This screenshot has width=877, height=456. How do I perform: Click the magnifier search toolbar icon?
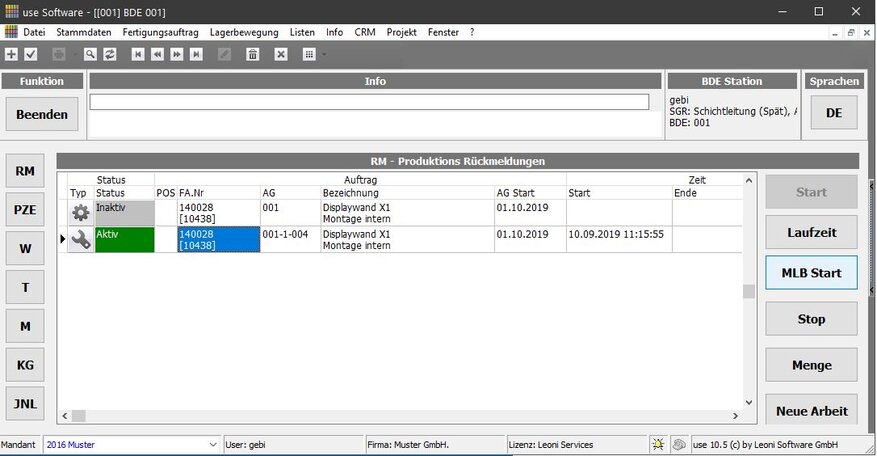(90, 54)
